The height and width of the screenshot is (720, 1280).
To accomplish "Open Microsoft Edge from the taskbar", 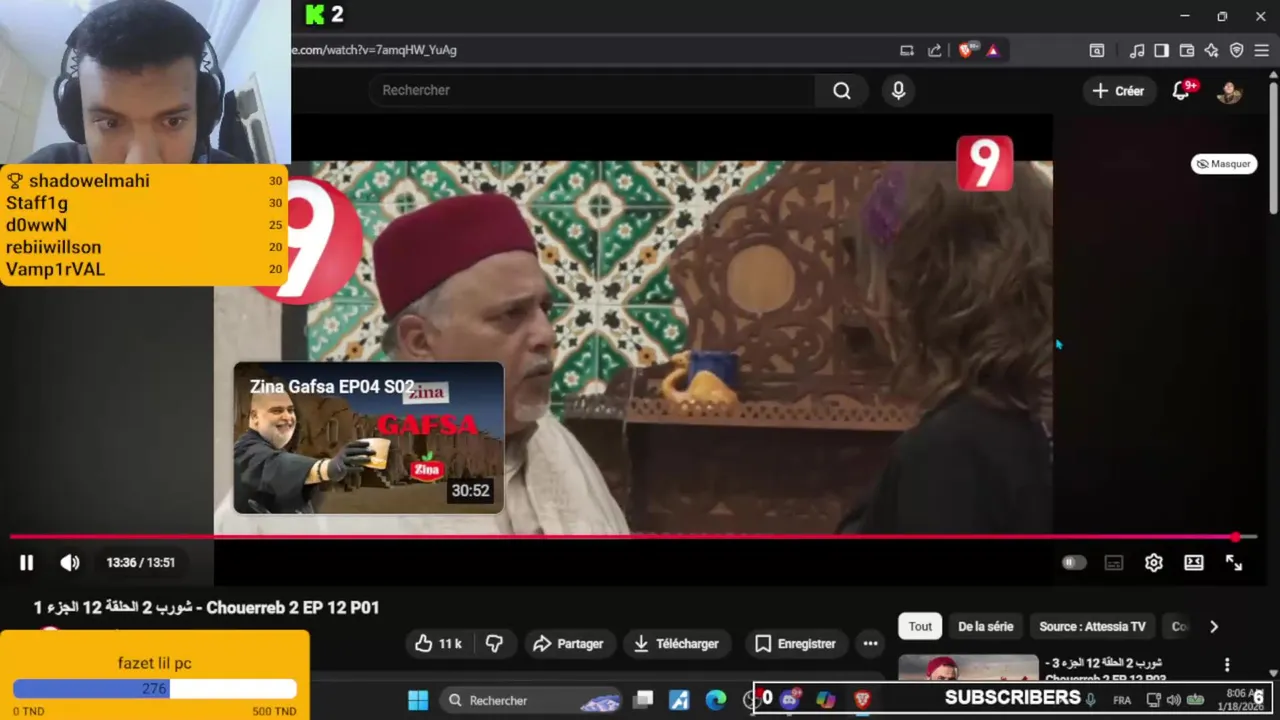I will [x=716, y=700].
